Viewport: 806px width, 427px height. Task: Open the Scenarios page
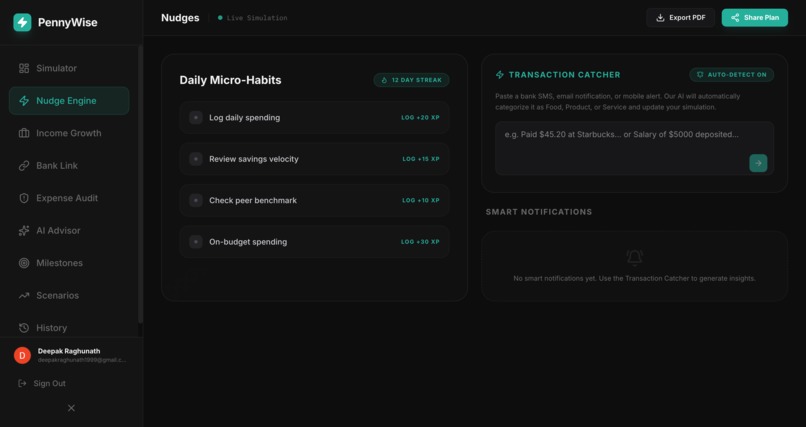click(x=69, y=295)
